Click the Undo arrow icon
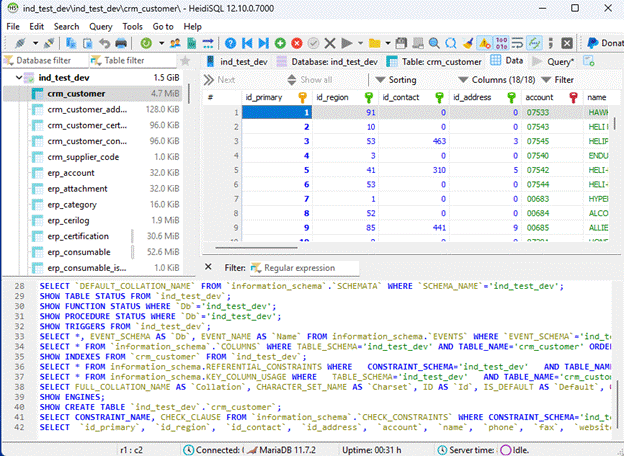Screen dimensions: 624x456 [x=104, y=43]
